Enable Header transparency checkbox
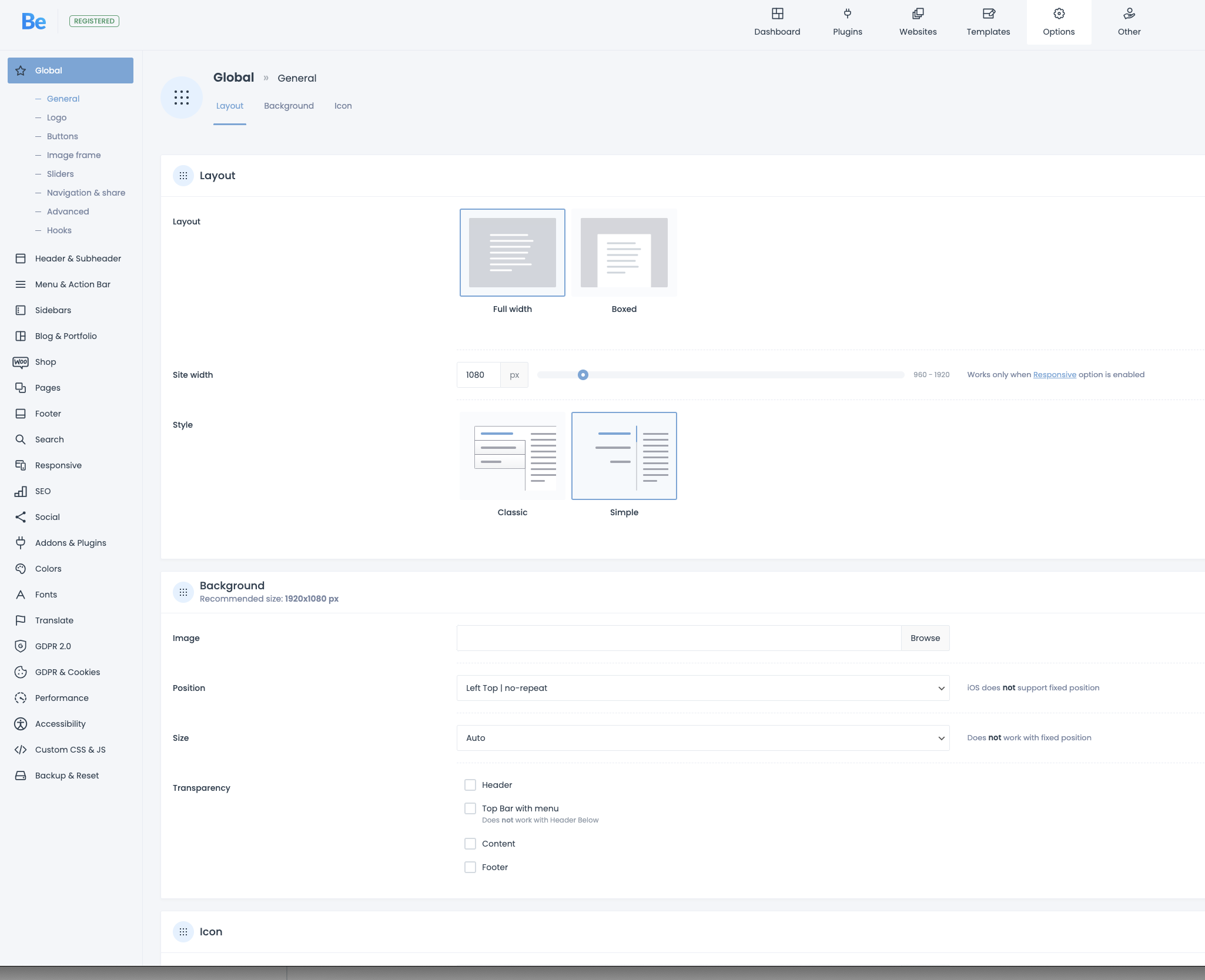 tap(470, 785)
